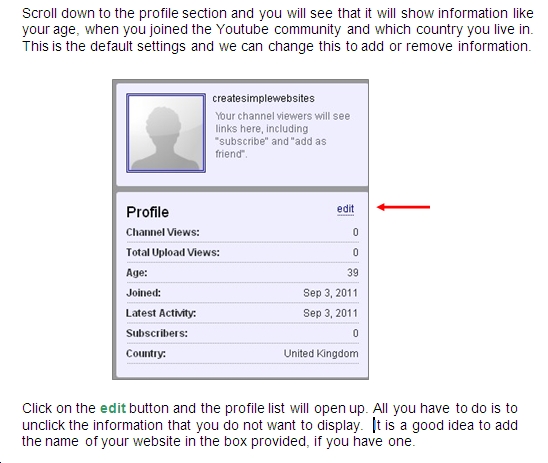
Task: Click the default avatar profile picture
Action: (166, 133)
